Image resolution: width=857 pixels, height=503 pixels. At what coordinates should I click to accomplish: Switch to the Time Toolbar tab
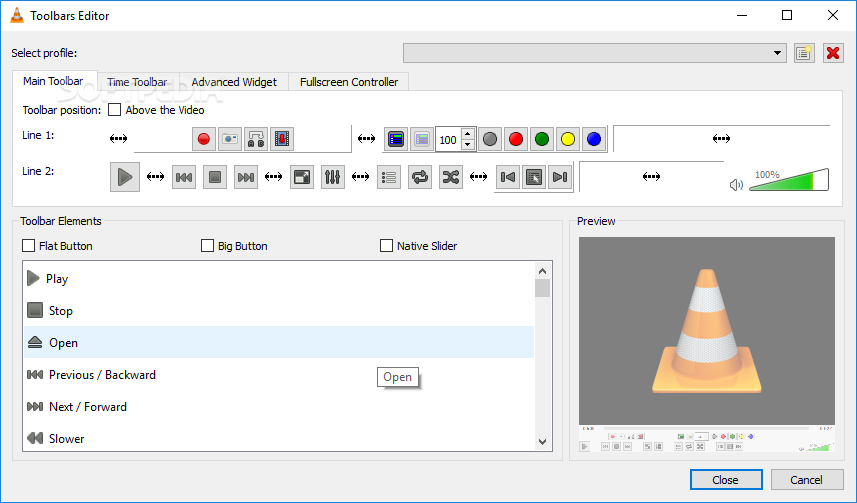(x=137, y=82)
